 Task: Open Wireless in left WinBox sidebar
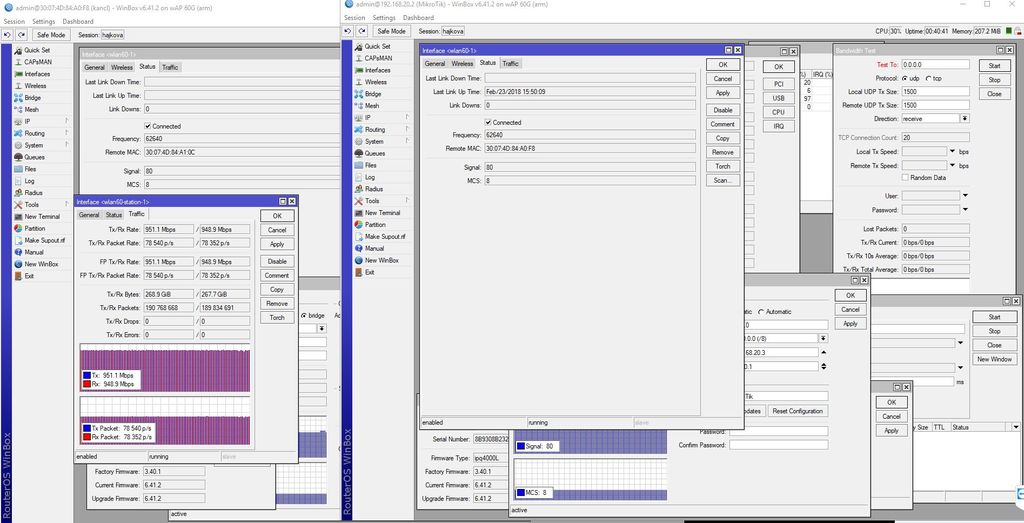point(35,86)
